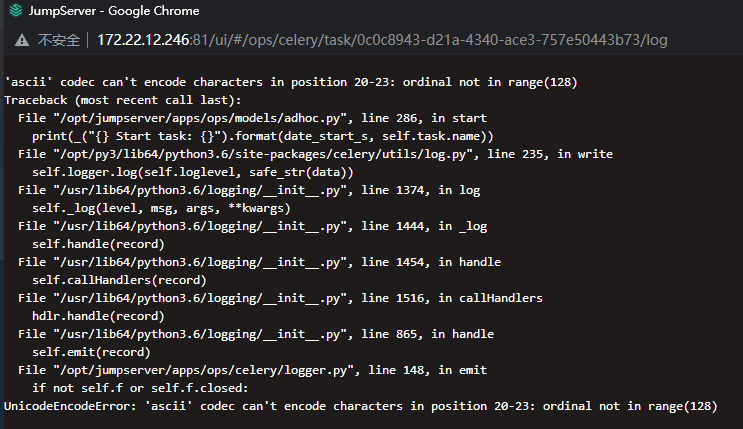Click the if not self.f line
The width and height of the screenshot is (743, 429).
tap(140, 388)
